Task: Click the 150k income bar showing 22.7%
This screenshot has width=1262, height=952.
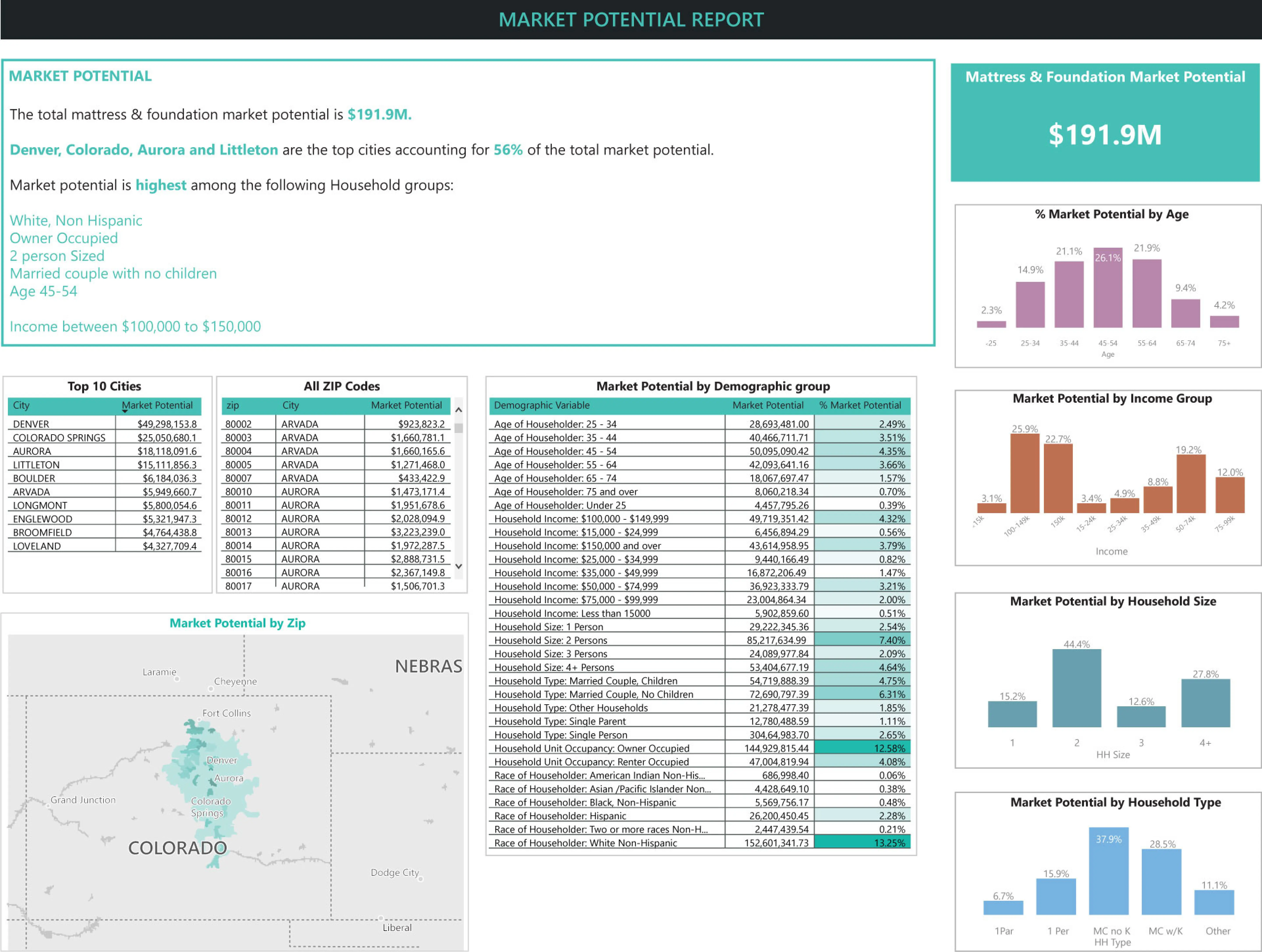Action: [x=1058, y=478]
